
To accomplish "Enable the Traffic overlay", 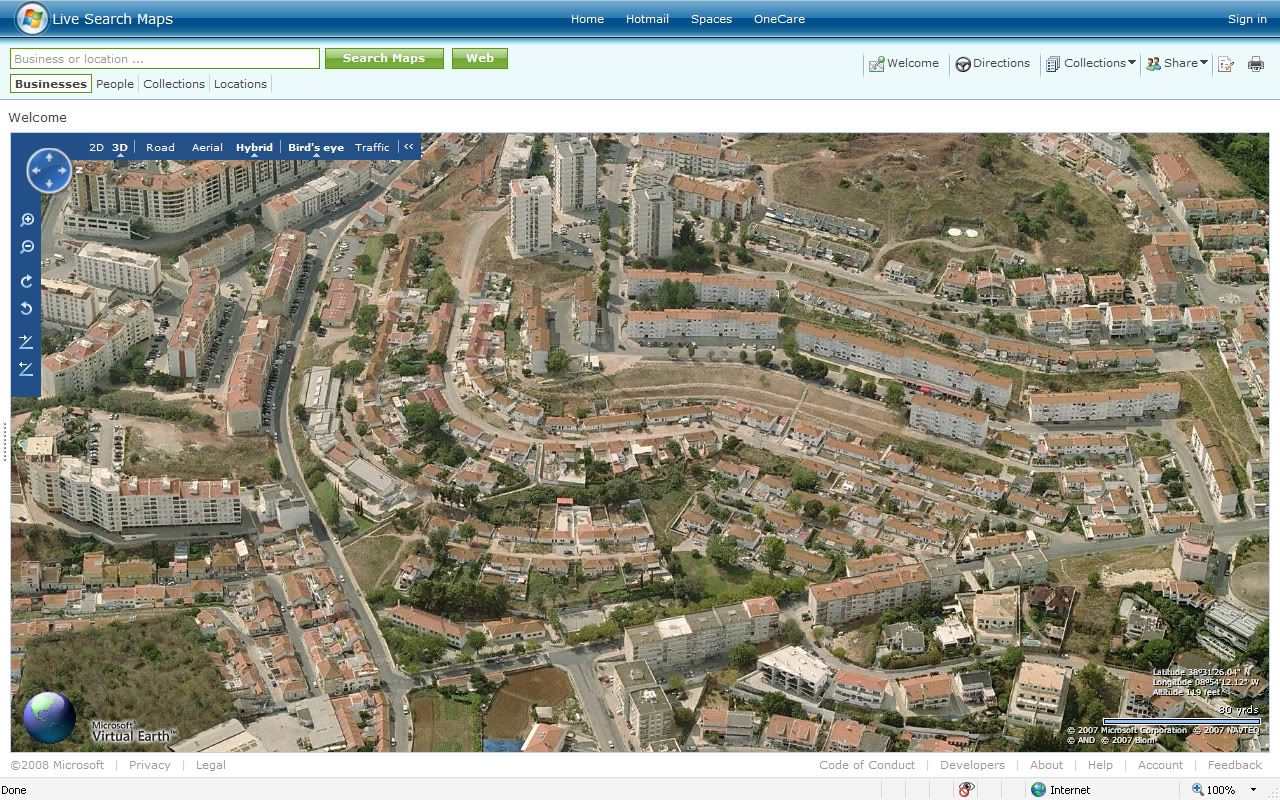I will click(x=372, y=148).
